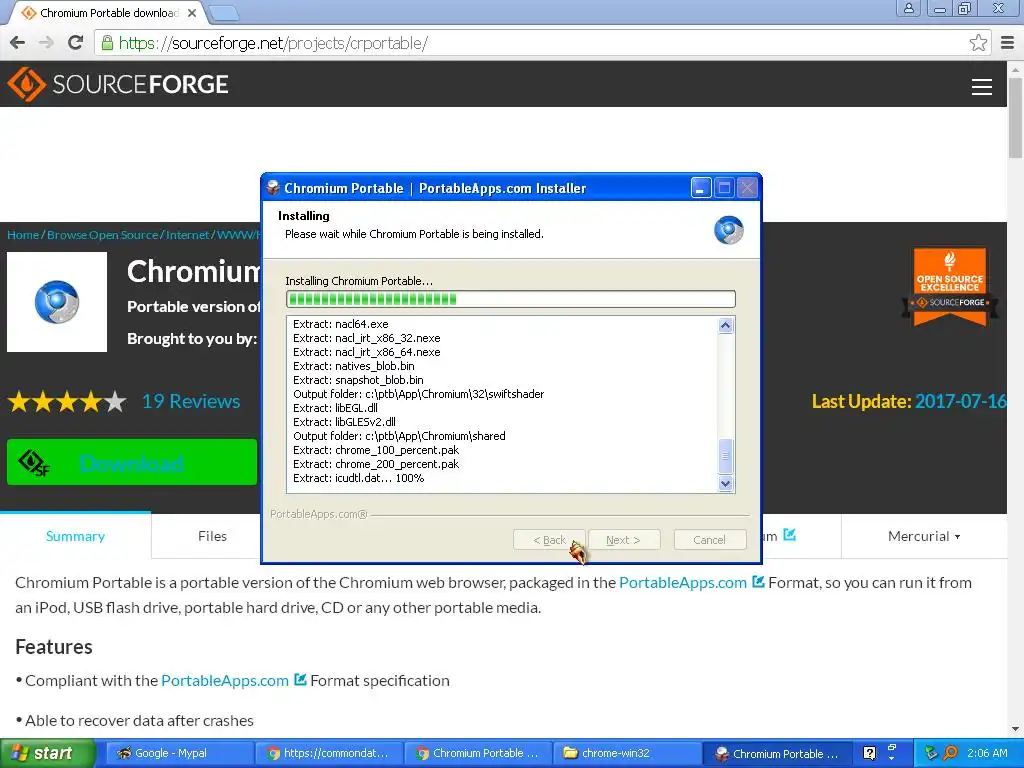Click the installer title bar icon

(x=273, y=188)
